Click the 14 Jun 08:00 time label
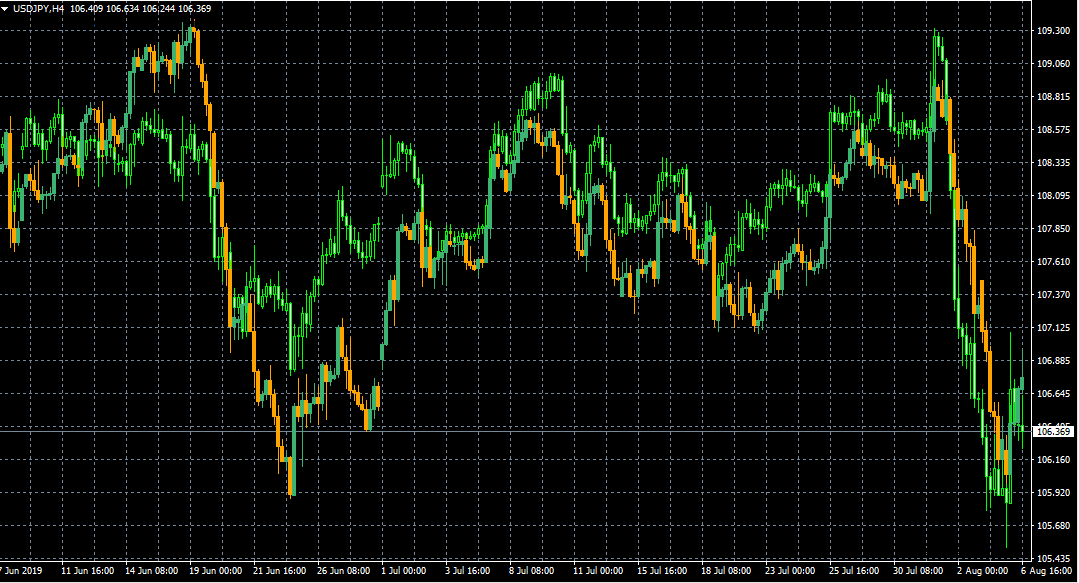This screenshot has height=583, width=1079. 151,571
